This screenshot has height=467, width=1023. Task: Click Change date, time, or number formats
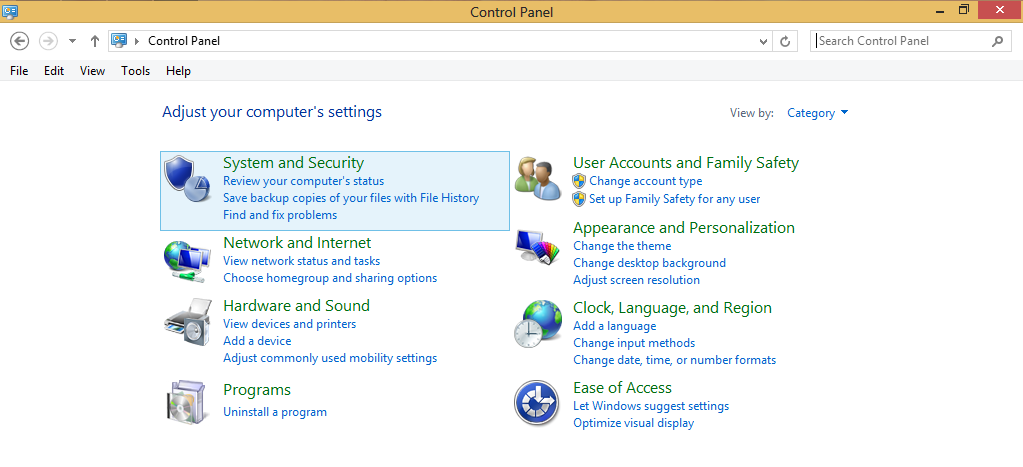[x=675, y=359]
